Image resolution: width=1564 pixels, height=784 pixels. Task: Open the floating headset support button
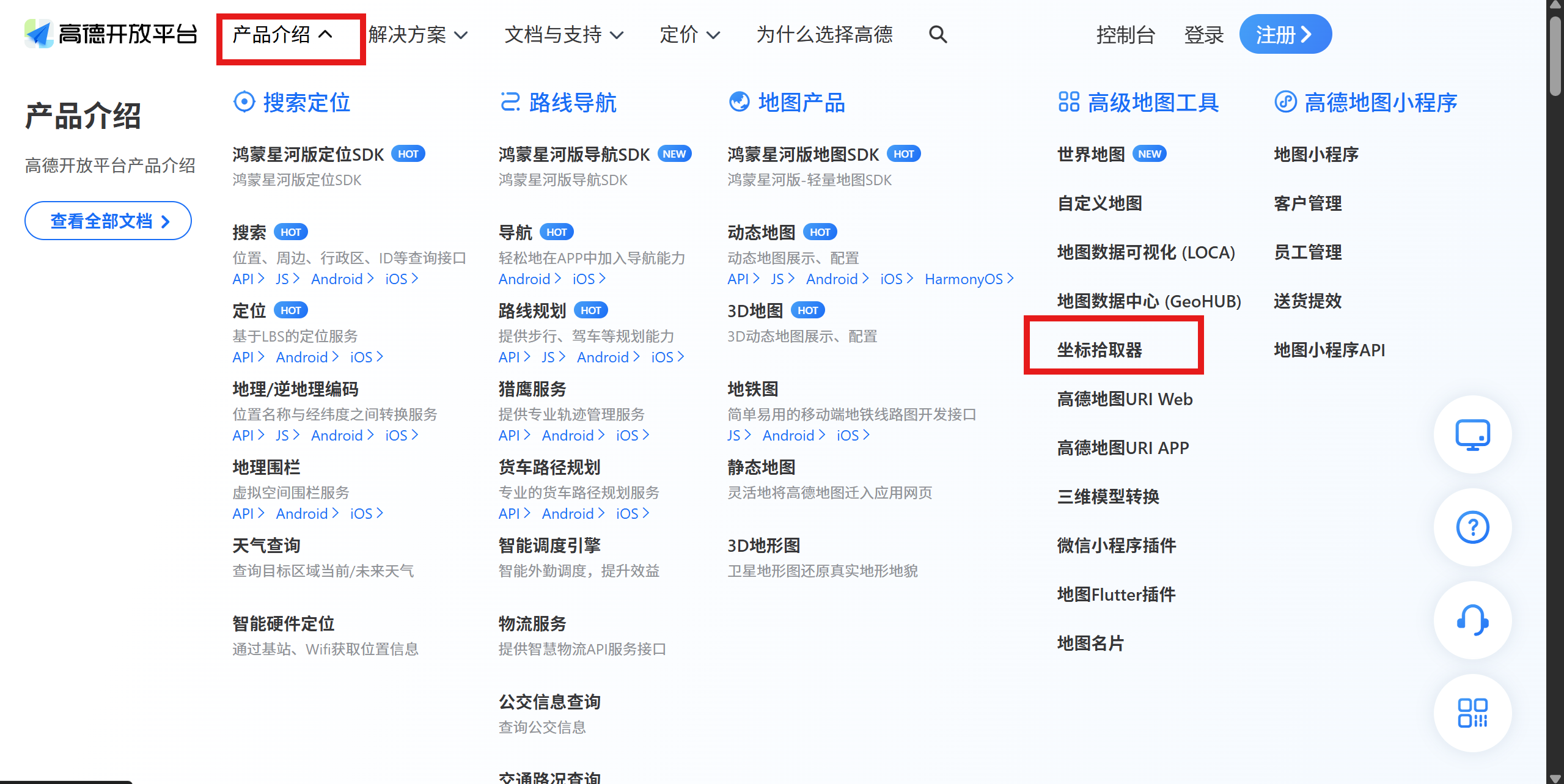(1472, 620)
